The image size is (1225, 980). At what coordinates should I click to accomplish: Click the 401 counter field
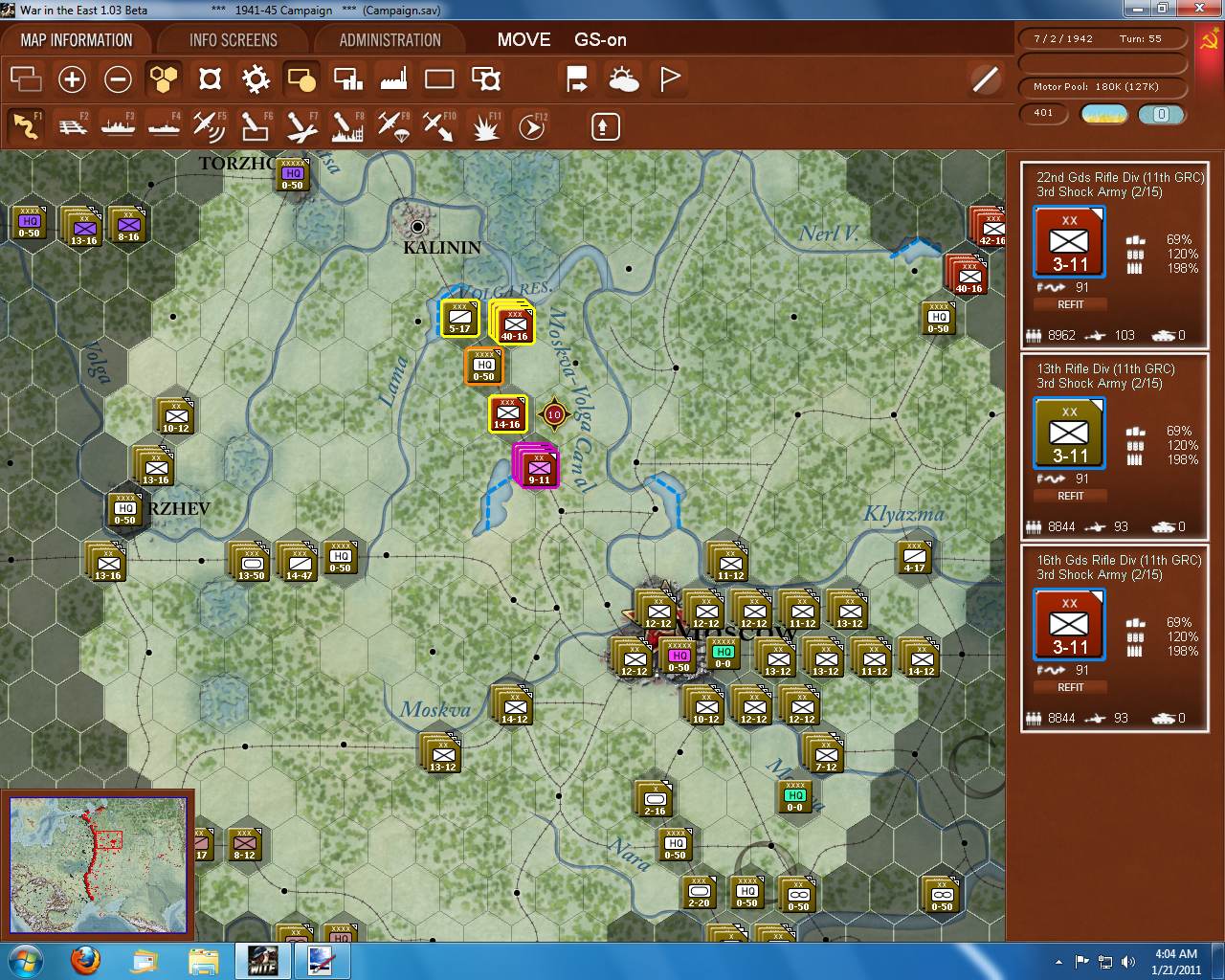point(1043,113)
